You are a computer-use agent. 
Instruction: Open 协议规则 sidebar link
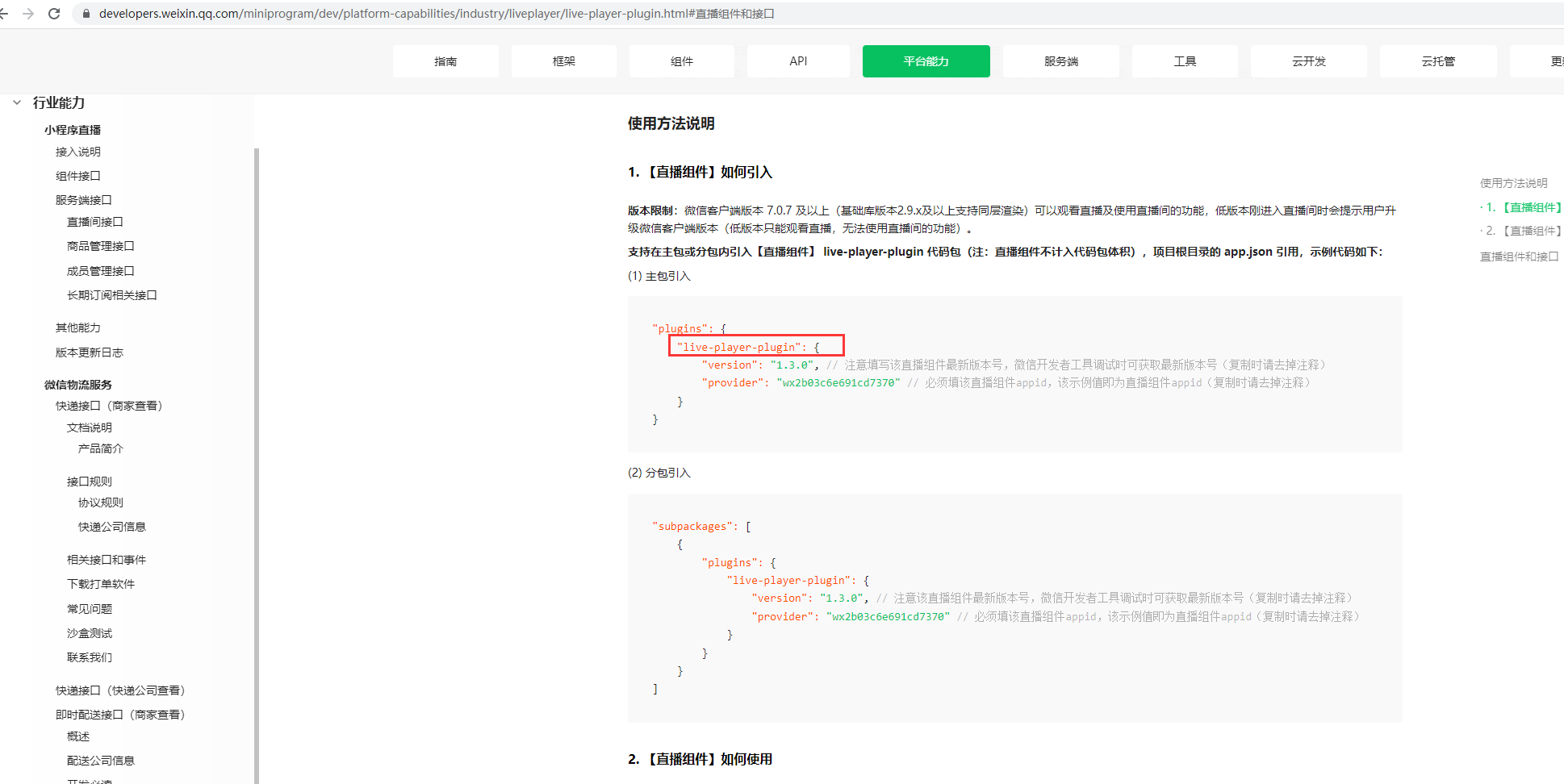101,503
